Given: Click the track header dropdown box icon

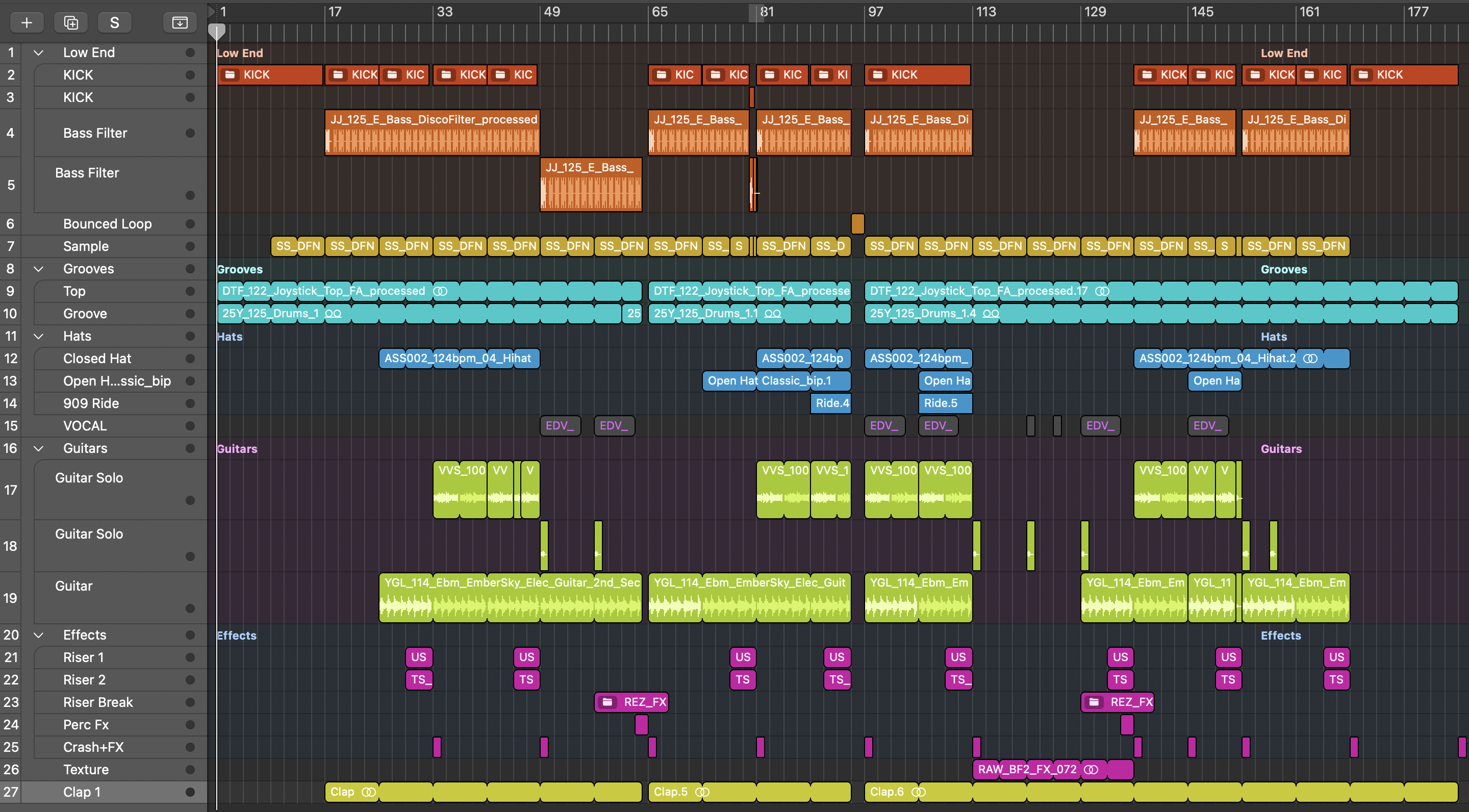Looking at the screenshot, I should point(180,22).
